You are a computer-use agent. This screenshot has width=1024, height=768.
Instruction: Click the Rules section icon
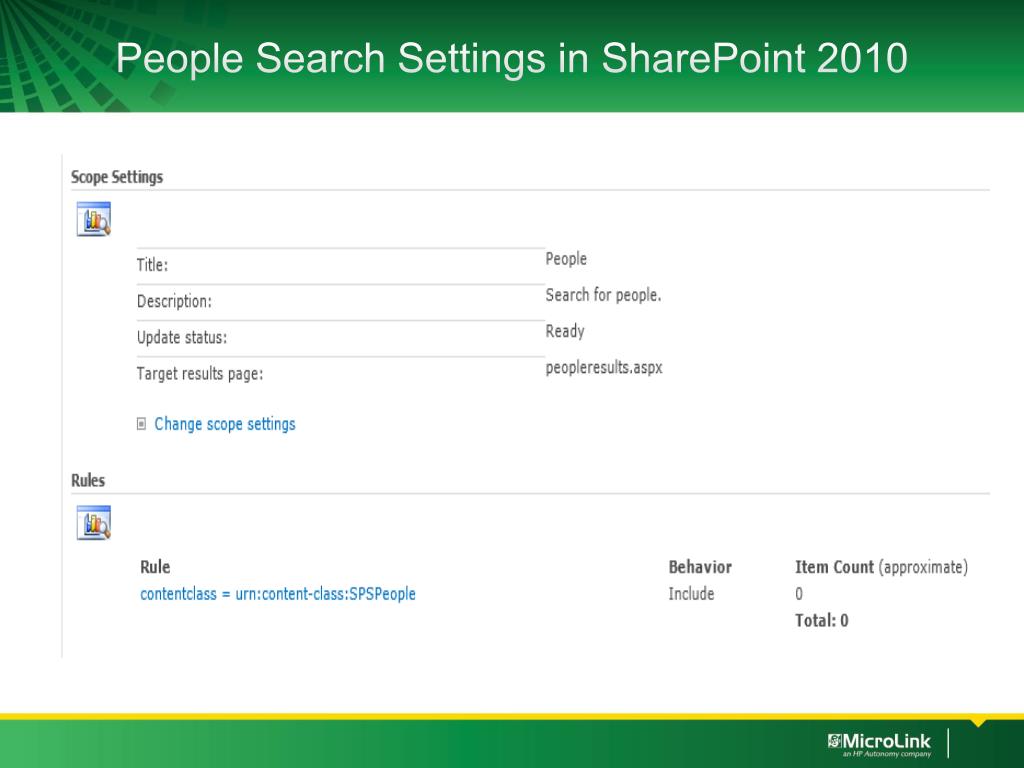[93, 522]
